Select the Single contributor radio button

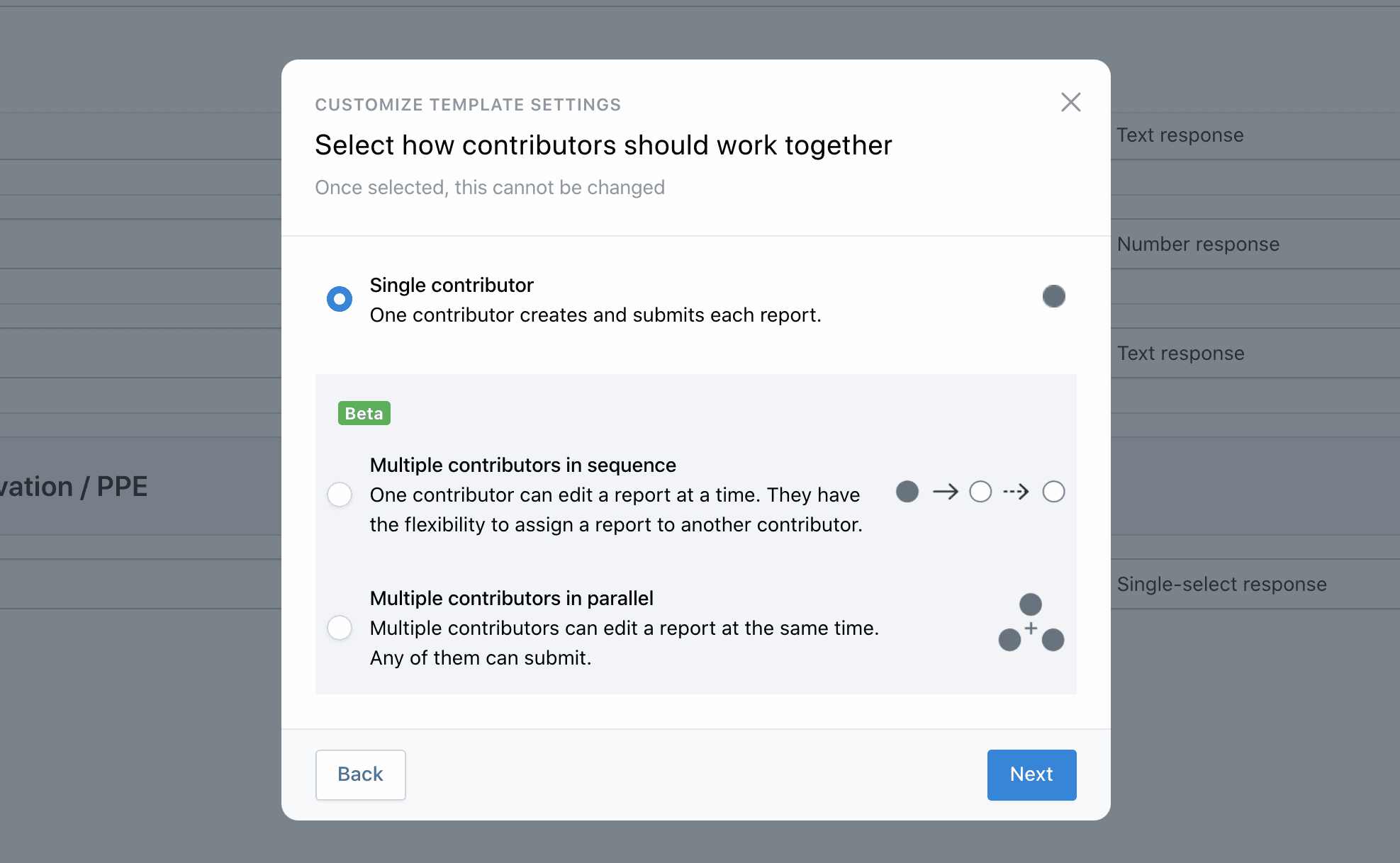(340, 299)
